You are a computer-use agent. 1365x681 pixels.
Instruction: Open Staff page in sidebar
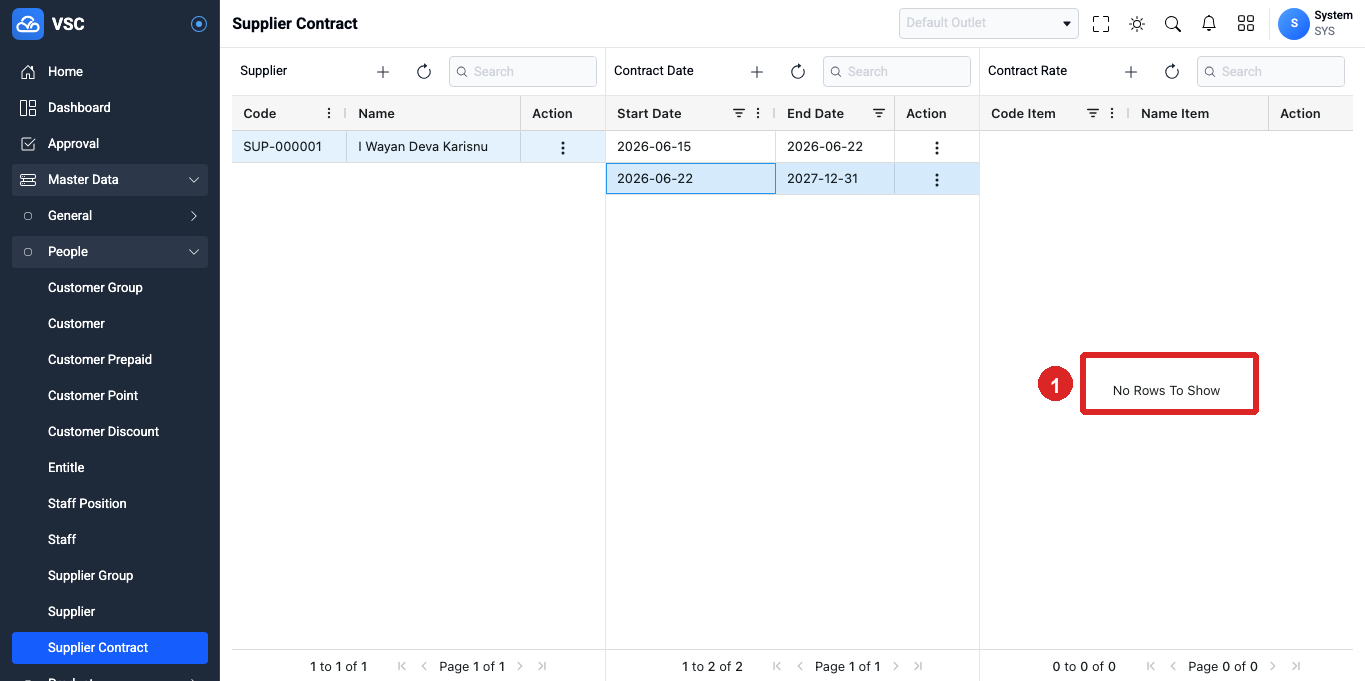110,540
